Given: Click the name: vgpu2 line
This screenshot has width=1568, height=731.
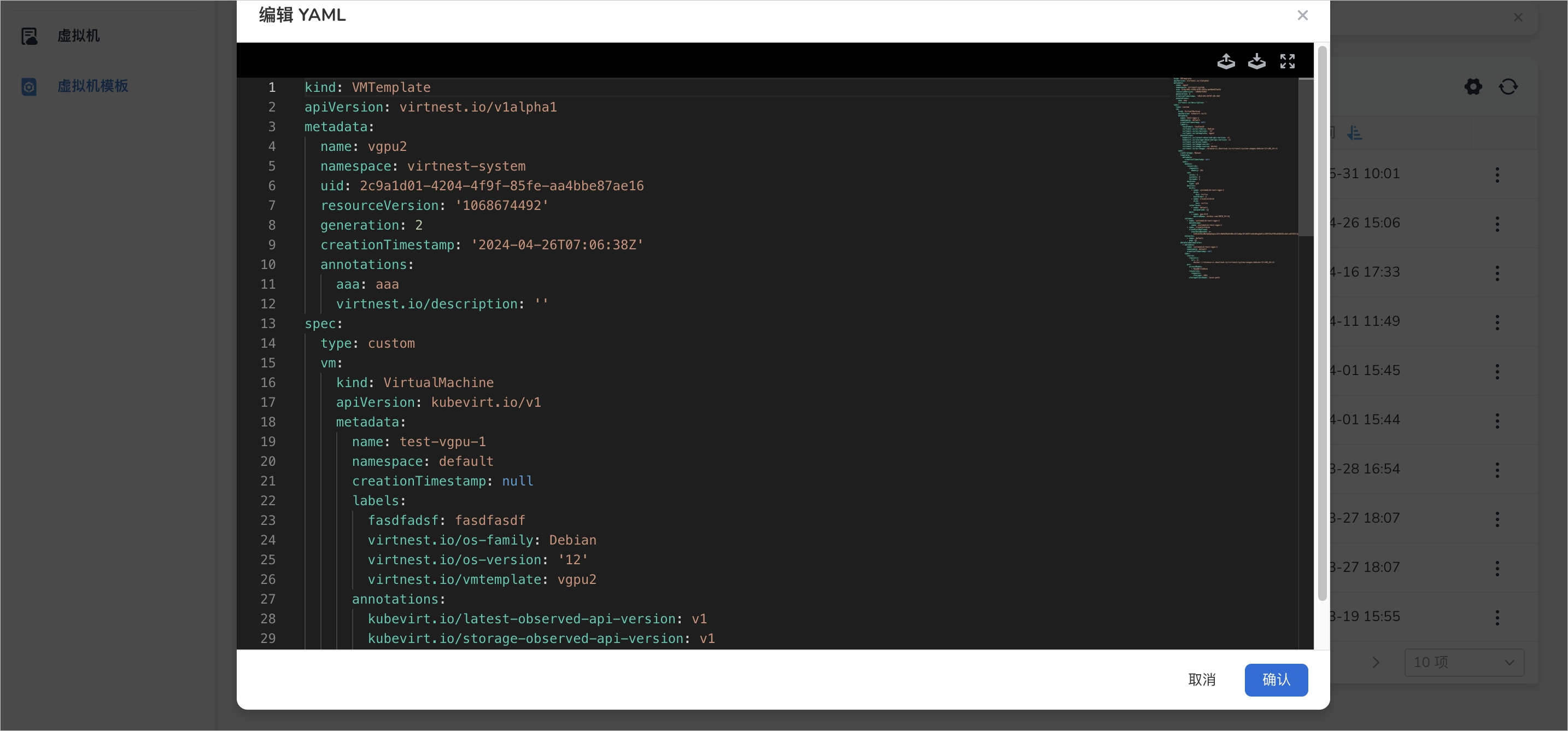Looking at the screenshot, I should (364, 146).
